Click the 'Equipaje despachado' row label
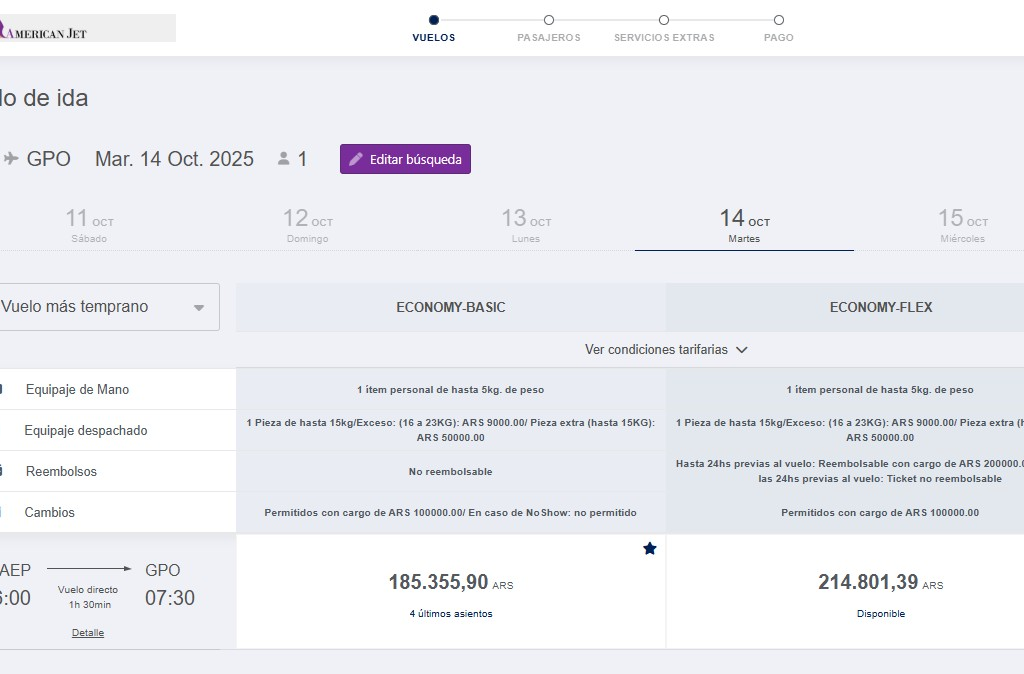The width and height of the screenshot is (1024, 674). pos(86,430)
